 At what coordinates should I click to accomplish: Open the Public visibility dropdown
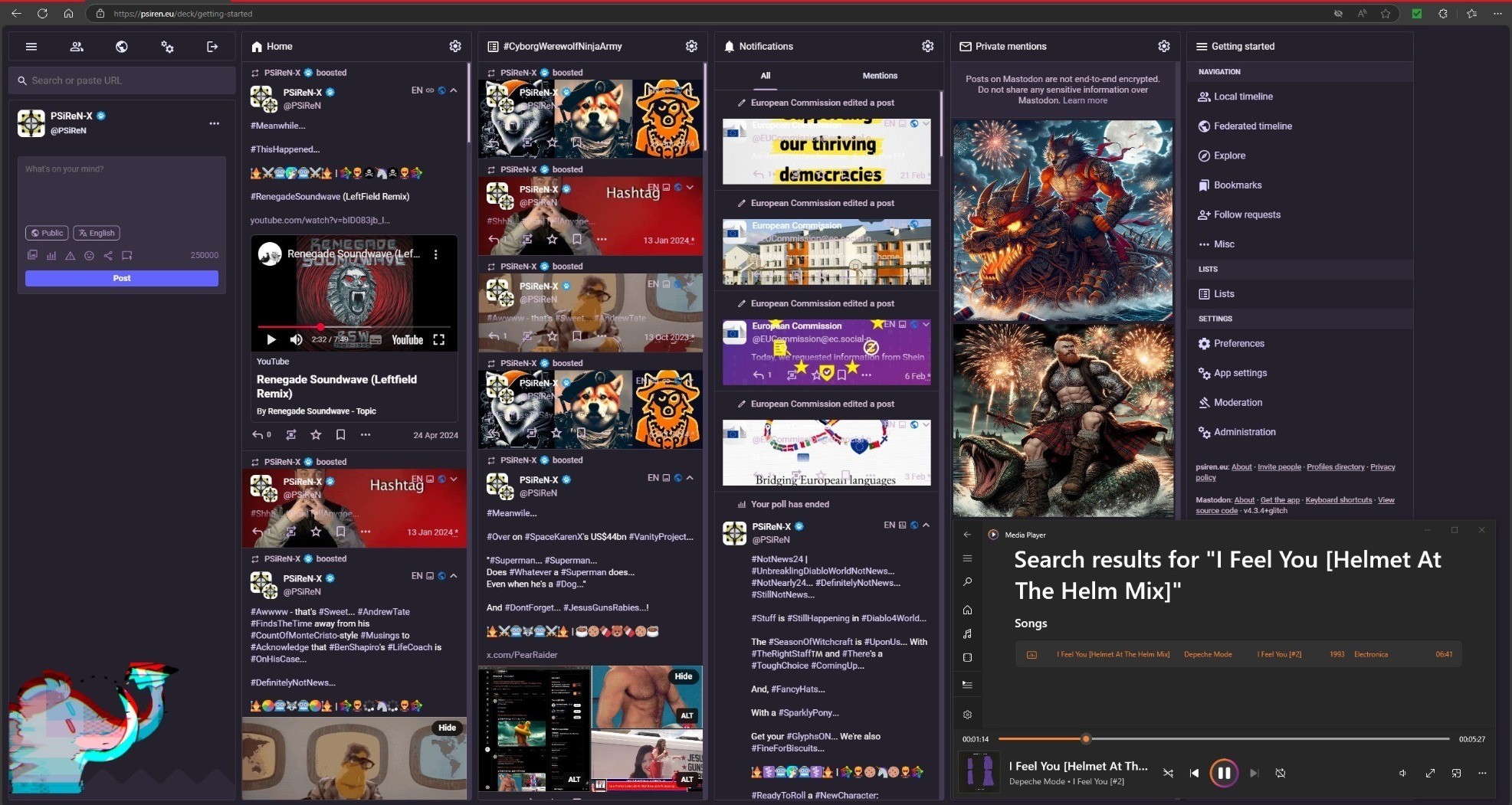pos(47,233)
